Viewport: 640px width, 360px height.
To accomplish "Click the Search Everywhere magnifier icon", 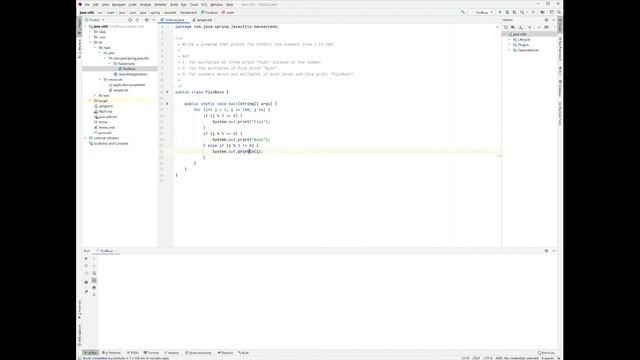I will point(559,12).
